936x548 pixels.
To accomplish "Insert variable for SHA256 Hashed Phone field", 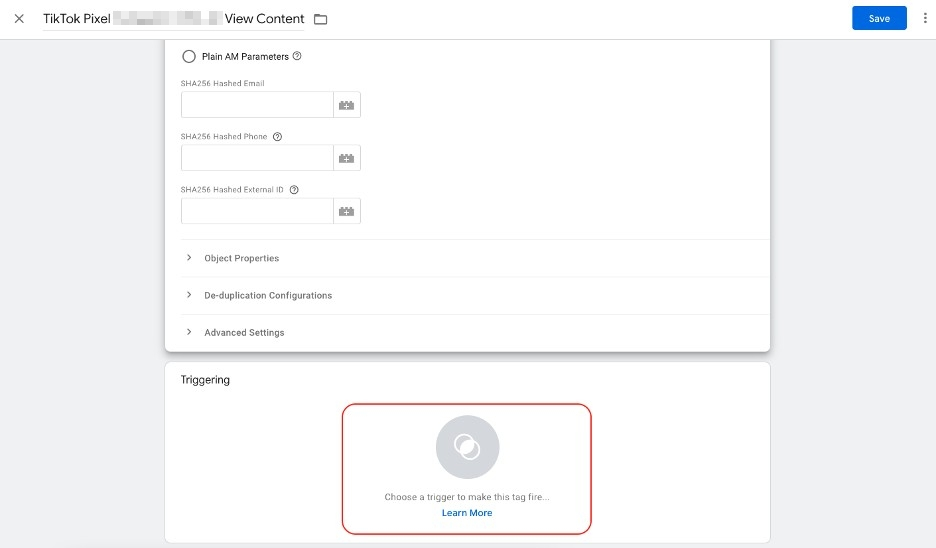I will 347,158.
